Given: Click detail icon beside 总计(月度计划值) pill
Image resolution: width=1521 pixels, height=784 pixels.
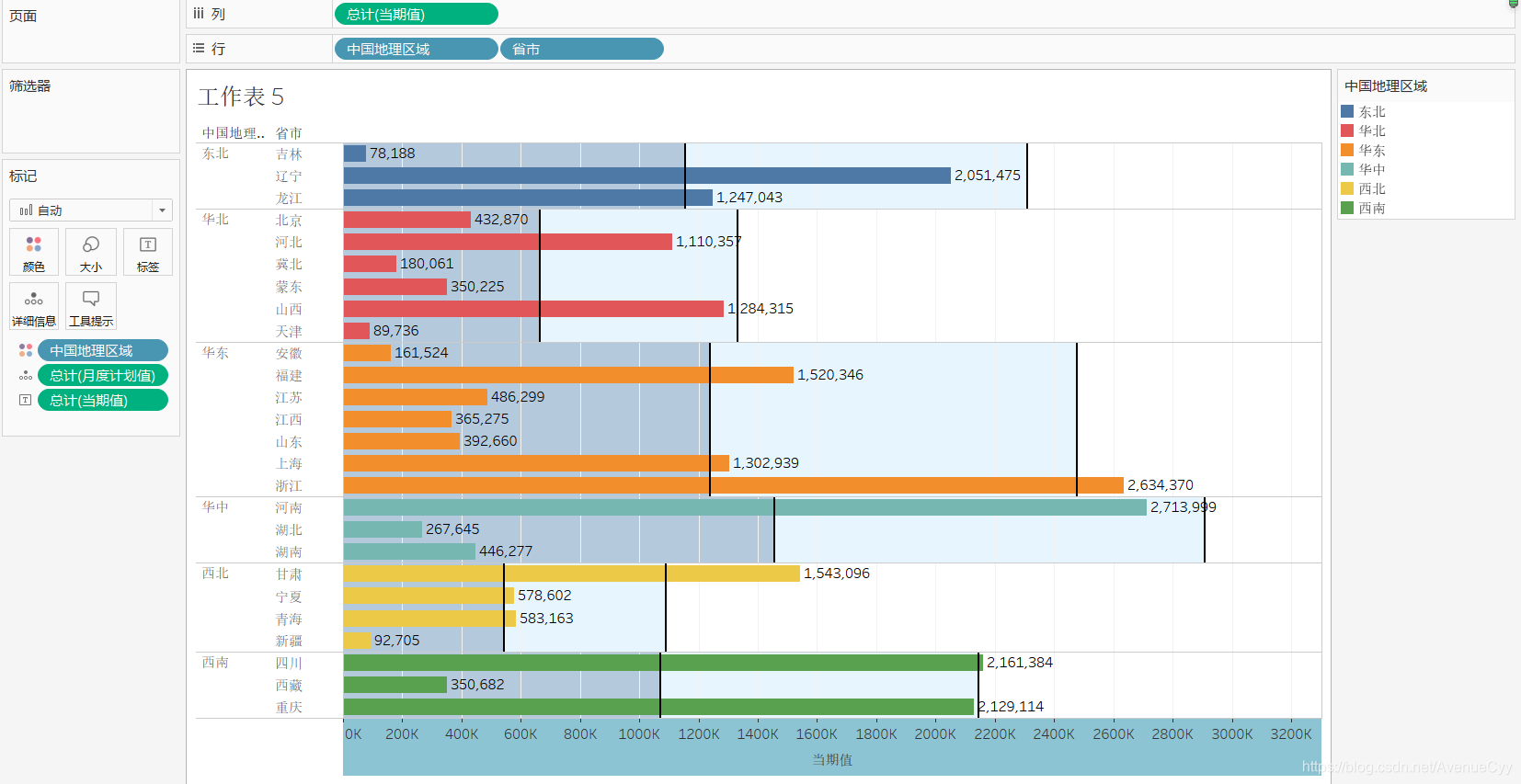Looking at the screenshot, I should [26, 375].
